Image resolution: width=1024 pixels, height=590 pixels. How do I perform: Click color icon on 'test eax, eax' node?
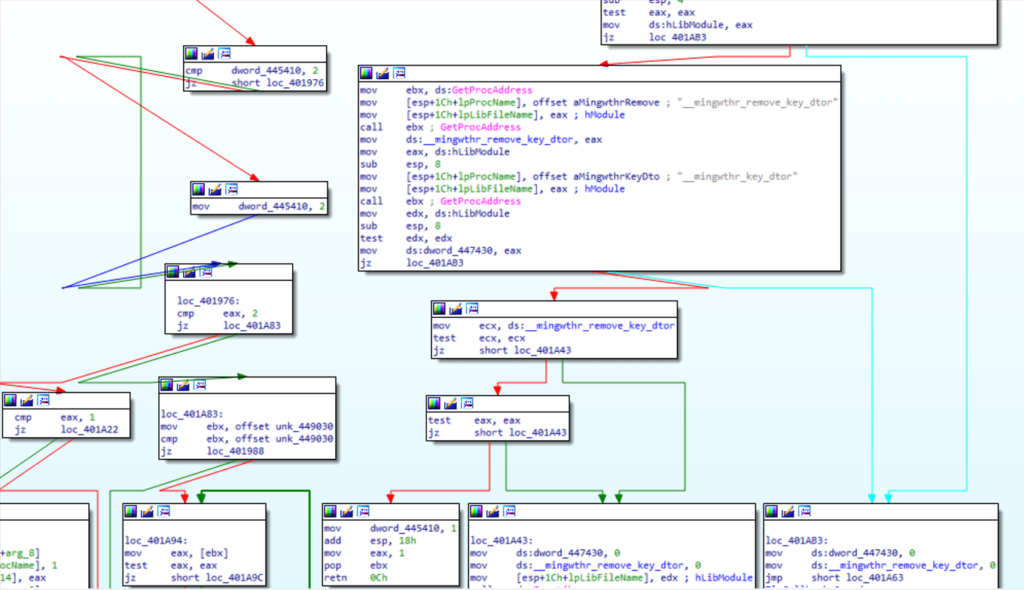[x=434, y=403]
